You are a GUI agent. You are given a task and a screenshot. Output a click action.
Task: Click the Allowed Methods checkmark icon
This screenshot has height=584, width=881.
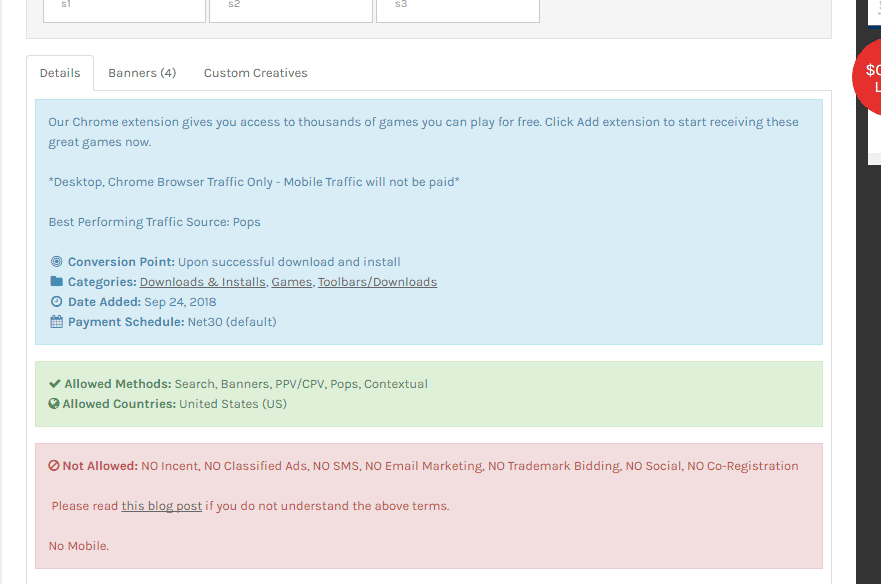pos(55,383)
